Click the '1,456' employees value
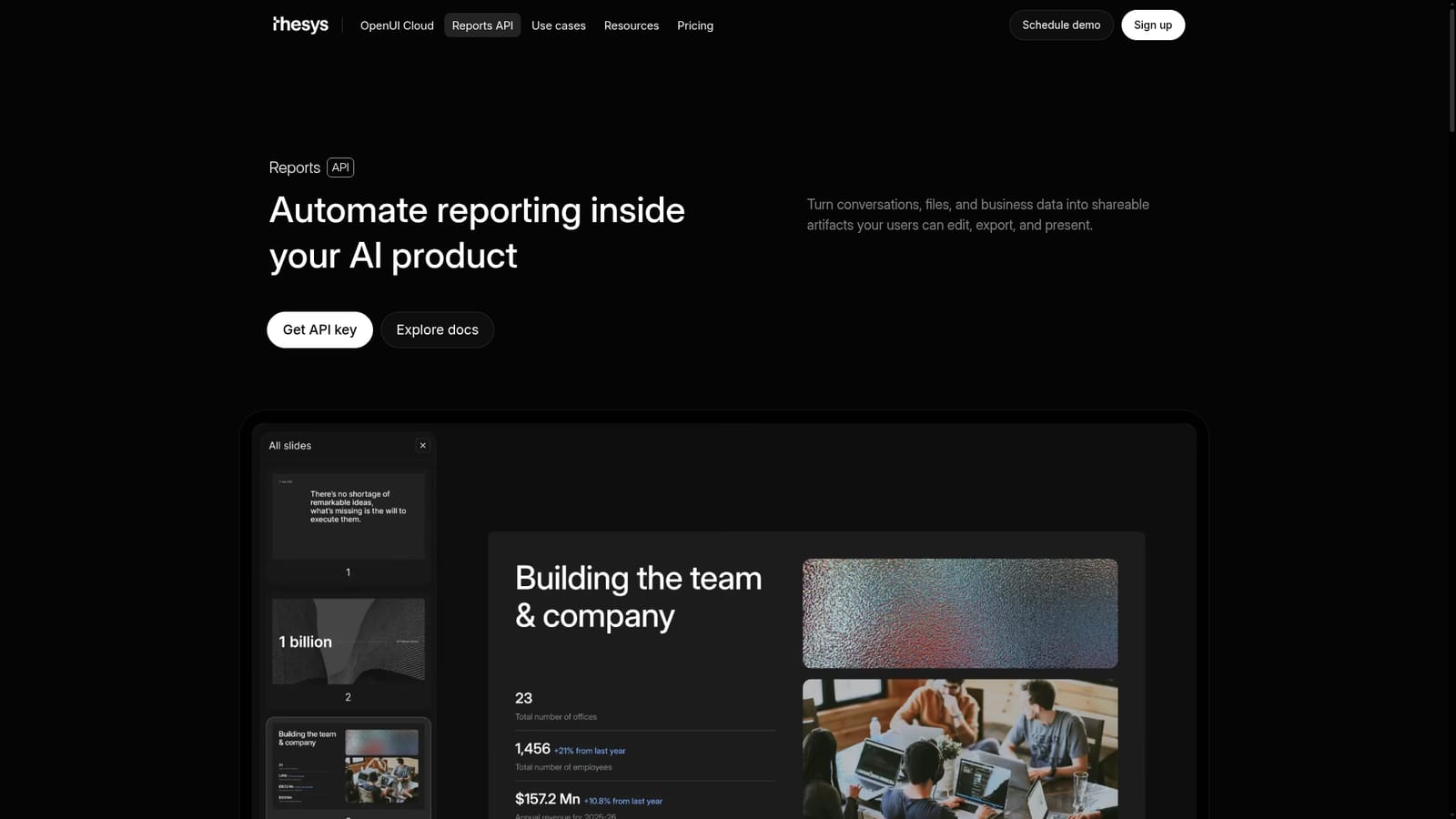Viewport: 1456px width, 819px height. 532,749
